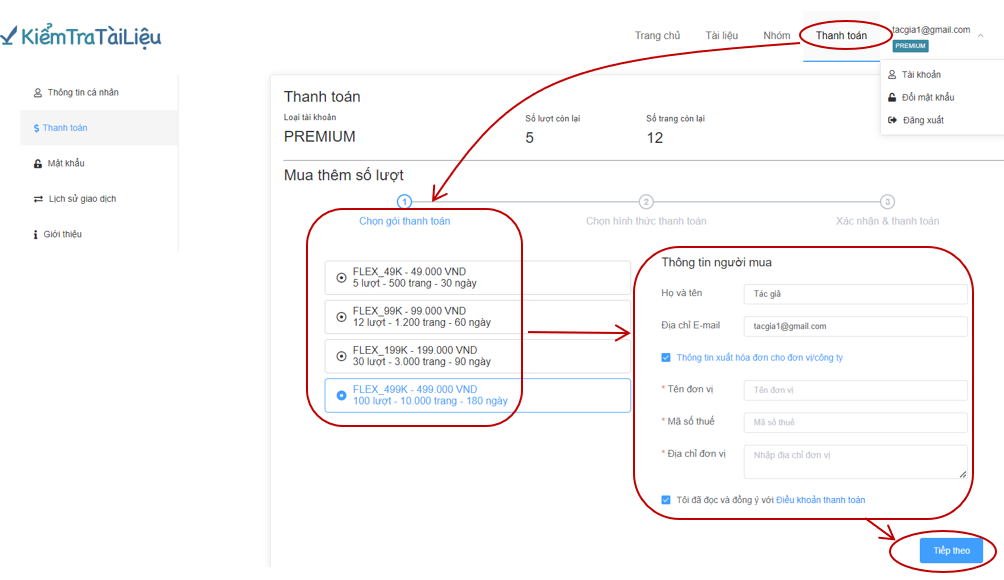The height and width of the screenshot is (580, 1004).
Task: Click the Mã số thuế input field
Action: pyautogui.click(x=855, y=423)
